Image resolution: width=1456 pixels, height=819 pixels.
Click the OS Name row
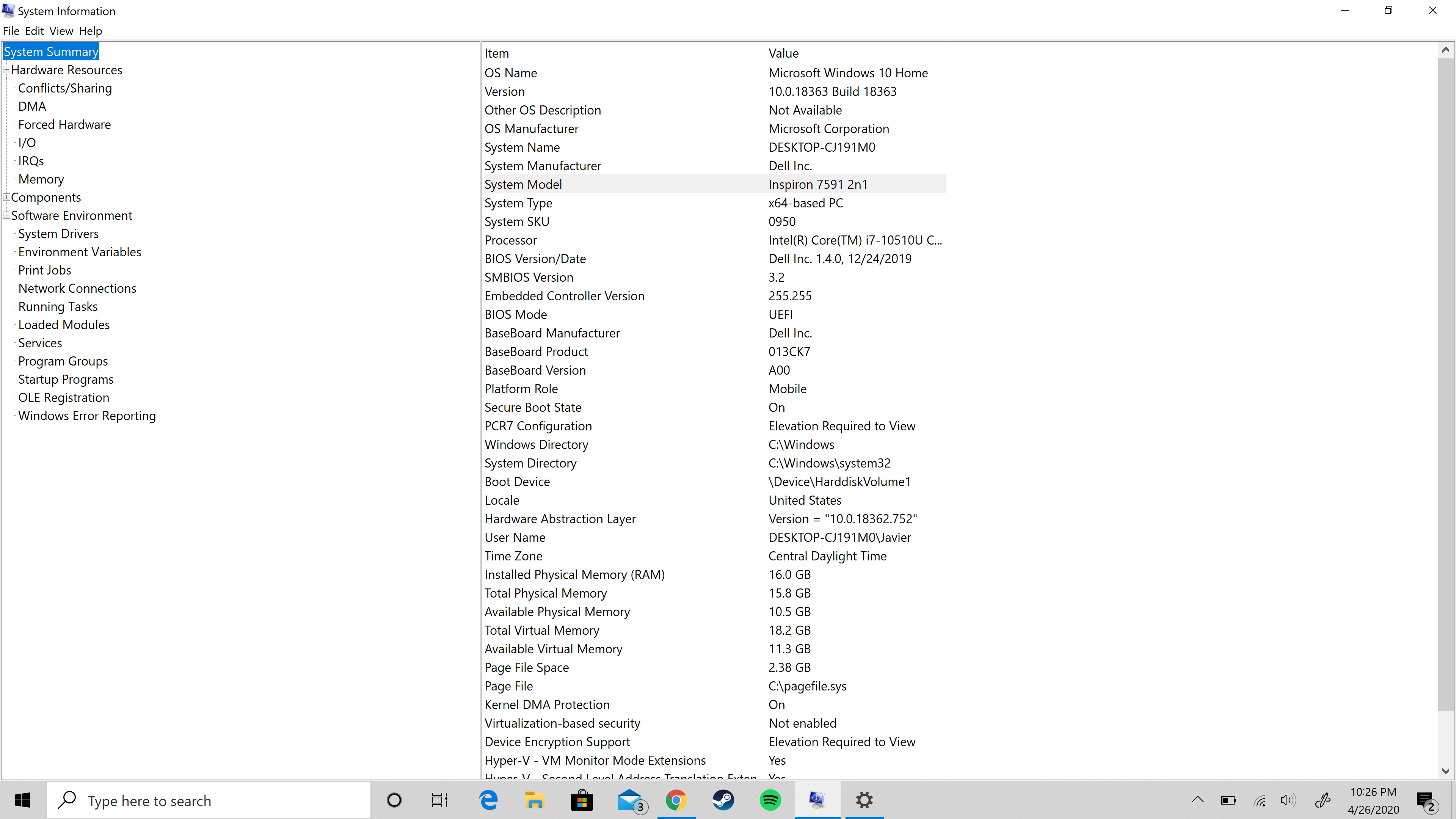pos(714,73)
